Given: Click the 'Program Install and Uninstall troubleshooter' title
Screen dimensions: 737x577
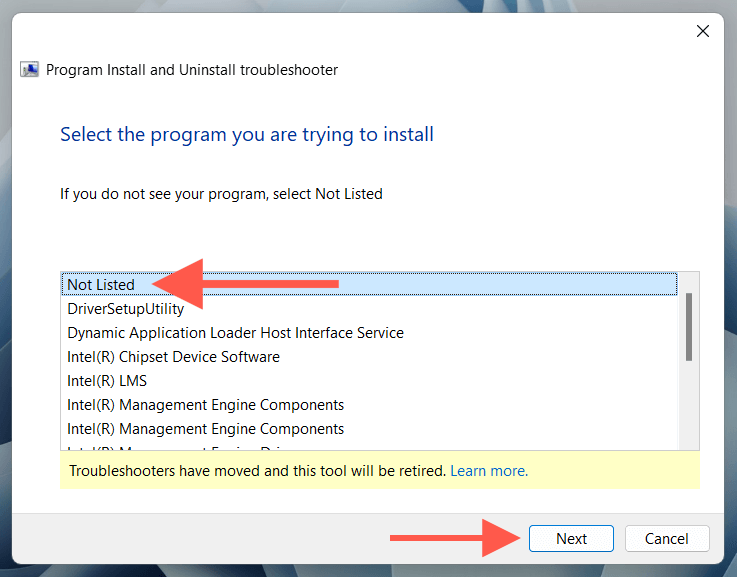Looking at the screenshot, I should coord(192,71).
